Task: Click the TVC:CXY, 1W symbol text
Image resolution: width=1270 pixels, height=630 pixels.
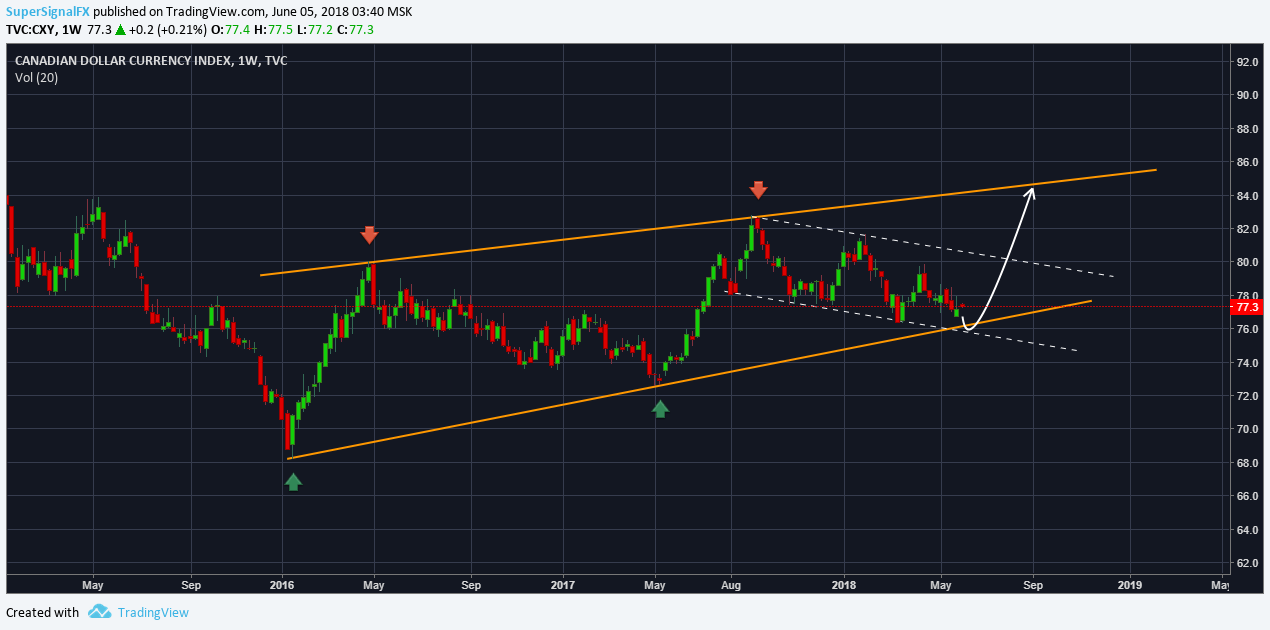Action: tap(42, 30)
